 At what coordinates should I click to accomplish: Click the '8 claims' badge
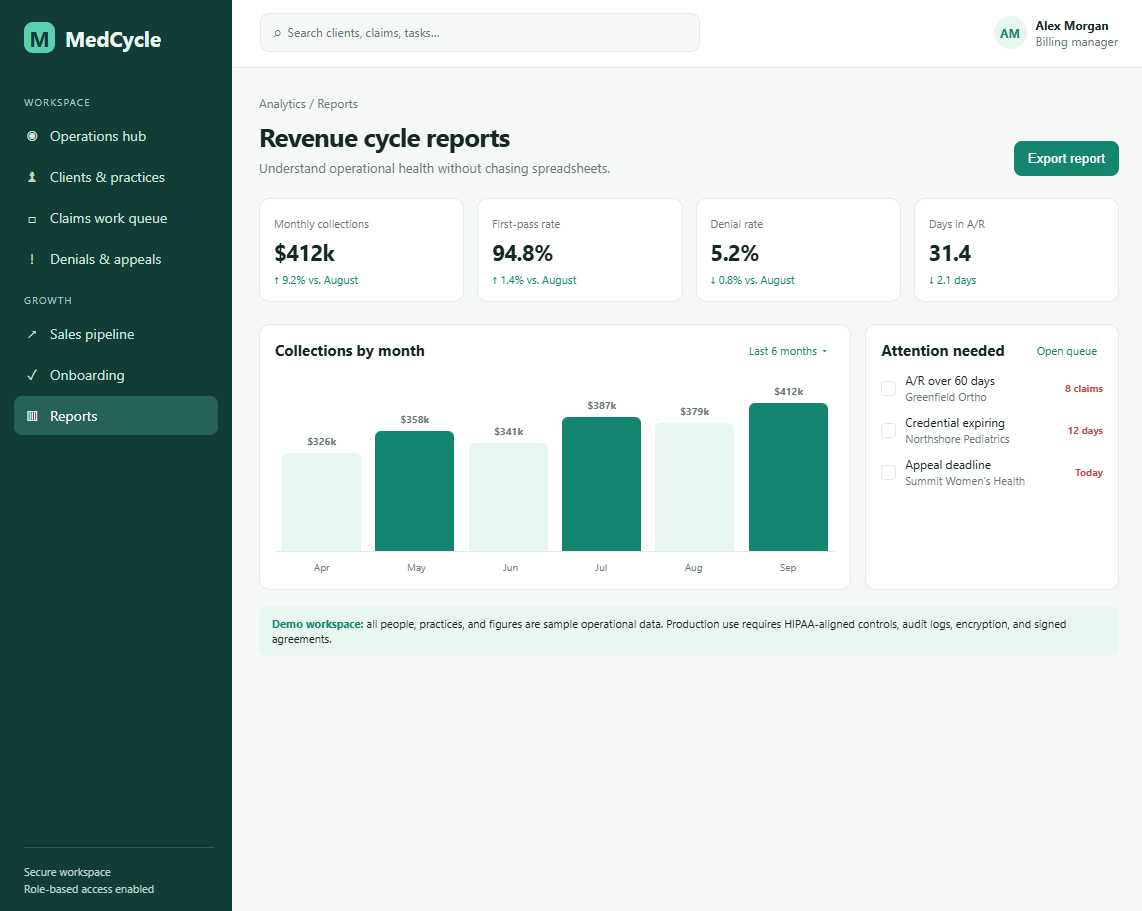tap(1084, 389)
